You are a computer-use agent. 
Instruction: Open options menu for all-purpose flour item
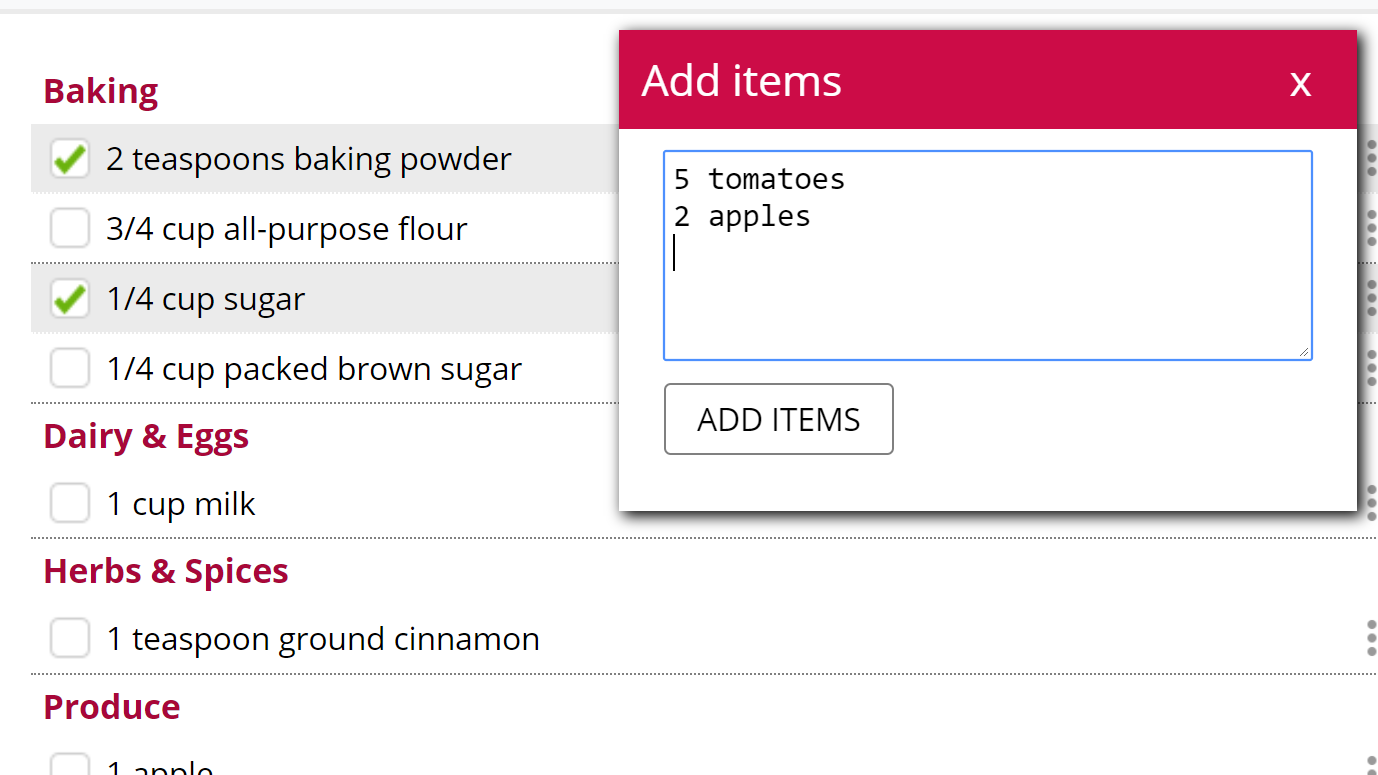(1371, 228)
